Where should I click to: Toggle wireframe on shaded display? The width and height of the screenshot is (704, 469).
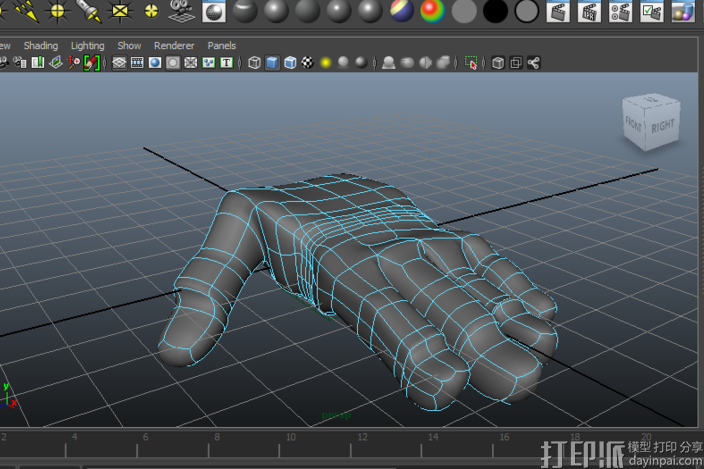point(290,63)
